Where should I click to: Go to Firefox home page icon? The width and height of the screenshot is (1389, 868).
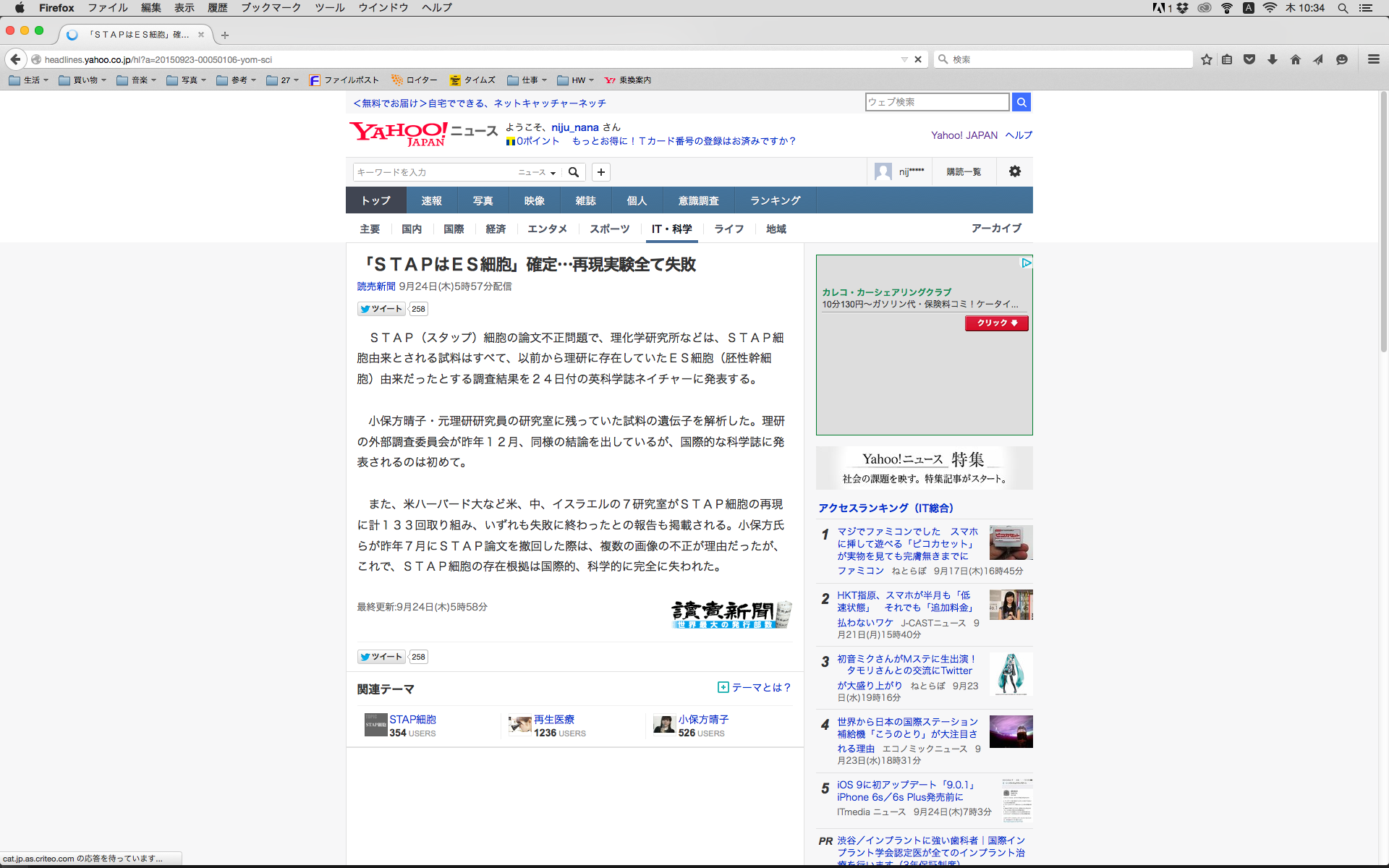(x=1295, y=59)
